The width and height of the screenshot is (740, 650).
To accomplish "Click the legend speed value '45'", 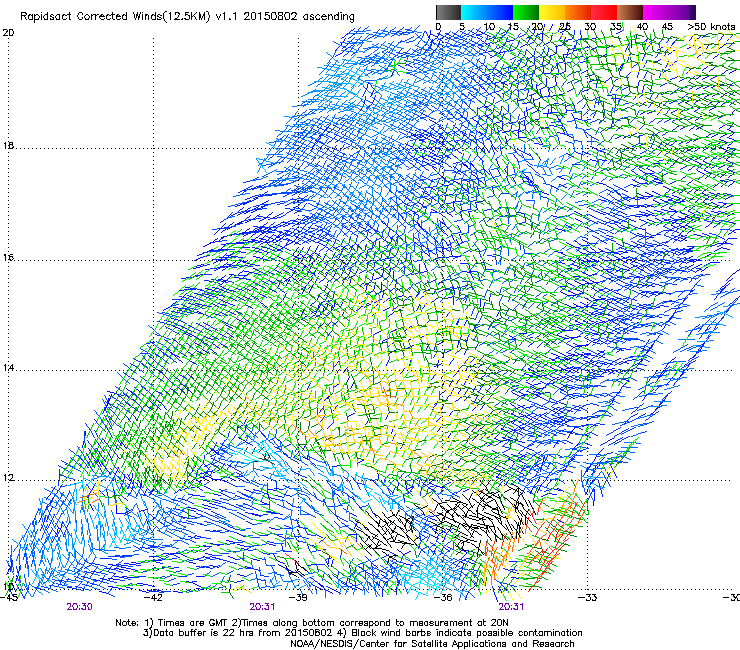I will [667, 27].
